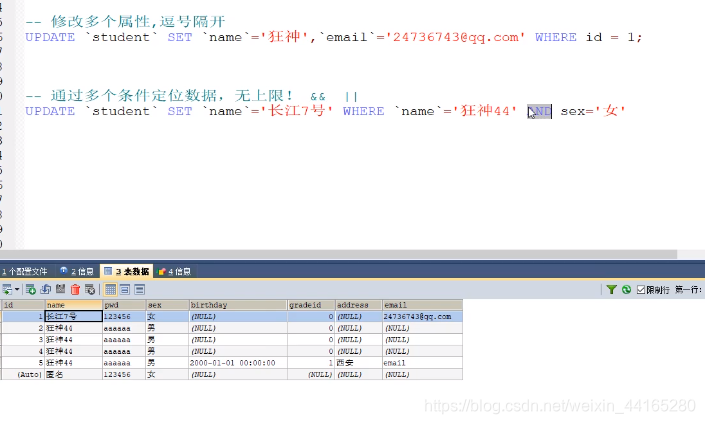Click the sex='女' condition in editor
Image resolution: width=705 pixels, height=424 pixels.
click(593, 111)
